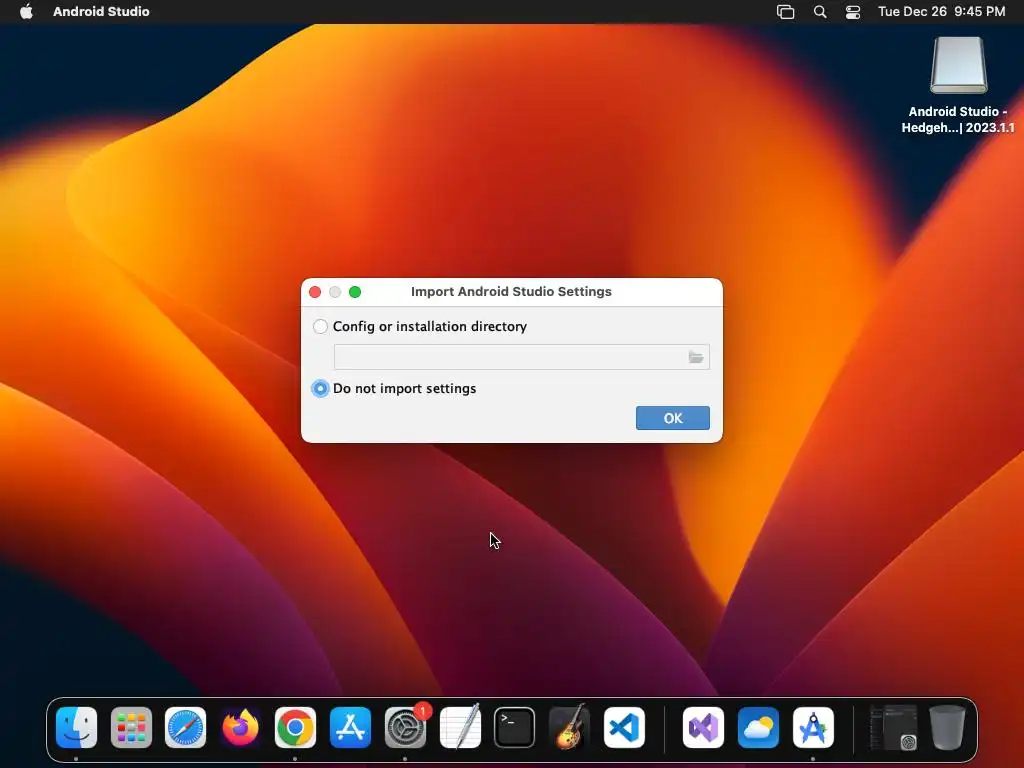Click the Android Studio icon in the Dock
The height and width of the screenshot is (768, 1024).
(x=813, y=728)
